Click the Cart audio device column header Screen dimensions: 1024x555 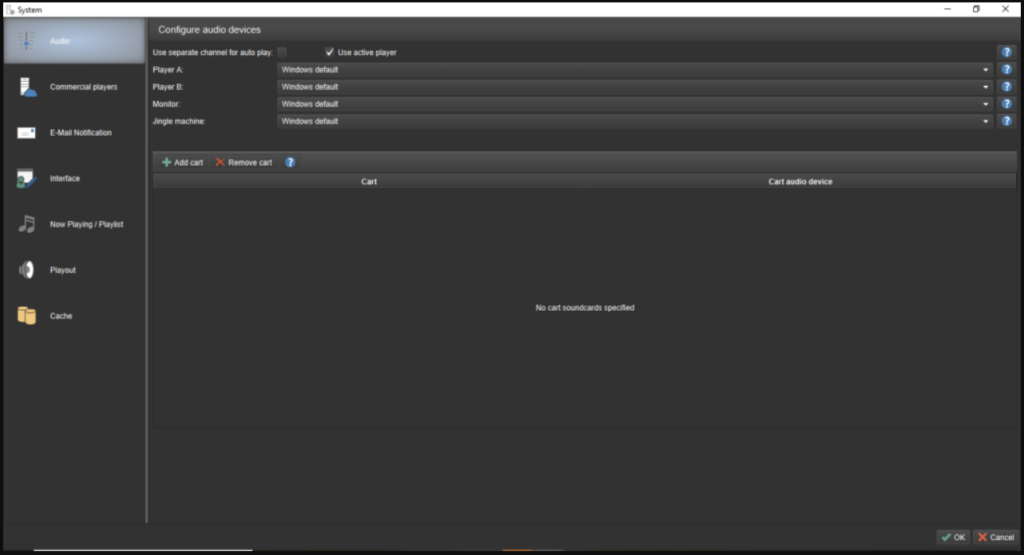[x=800, y=182]
